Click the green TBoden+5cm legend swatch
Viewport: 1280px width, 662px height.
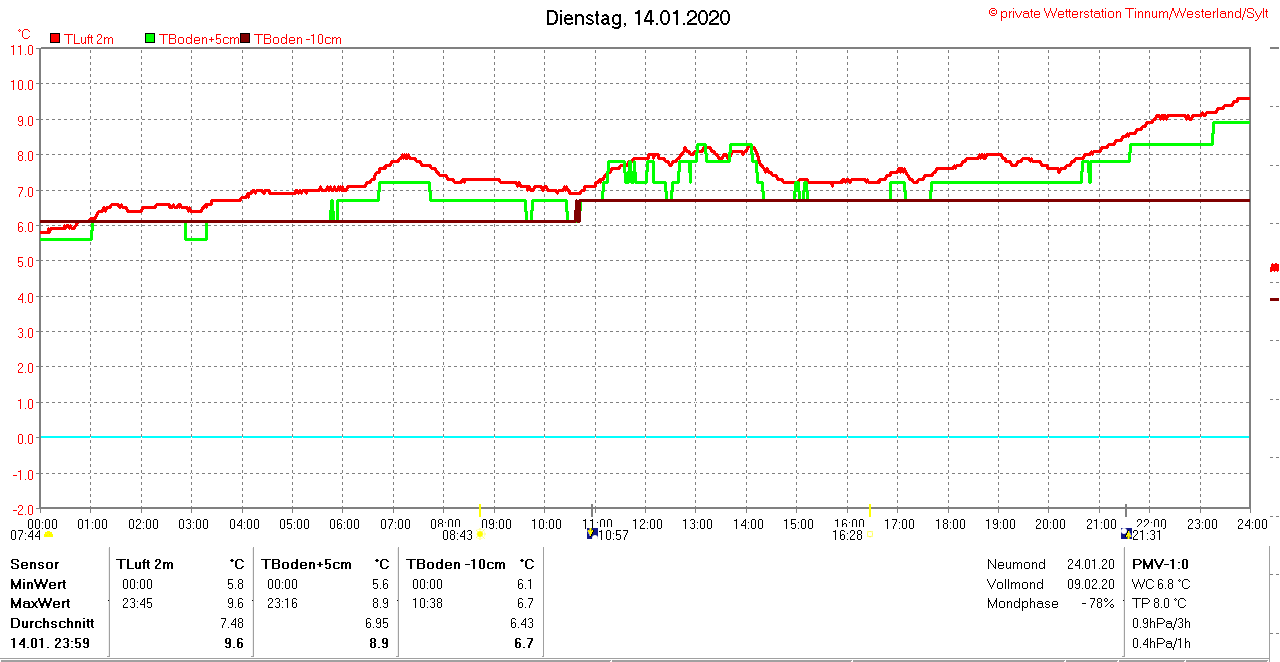click(150, 39)
